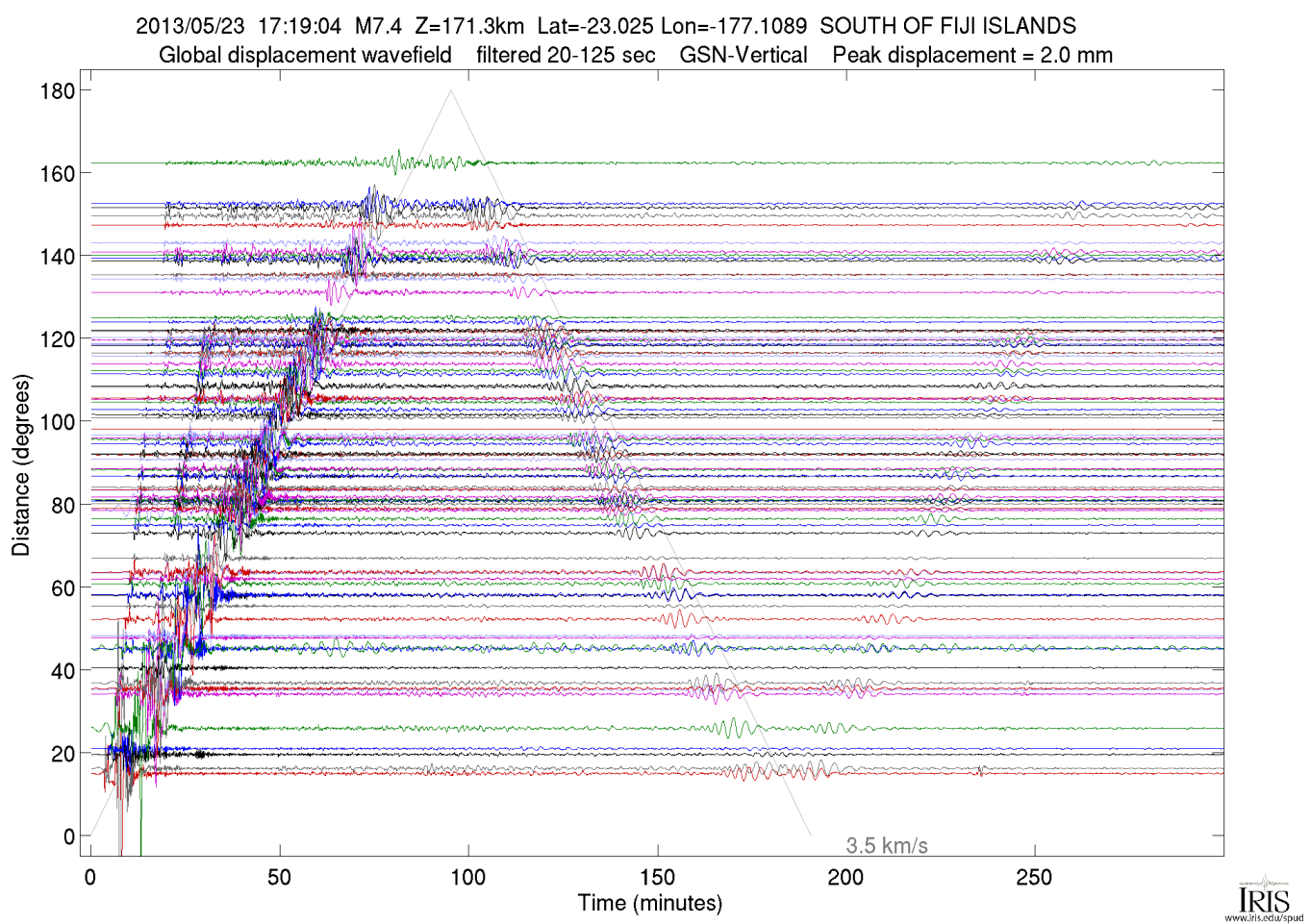Image resolution: width=1310 pixels, height=924 pixels.
Task: Click the 'GSN-Vertical' subtitle text
Action: click(743, 56)
